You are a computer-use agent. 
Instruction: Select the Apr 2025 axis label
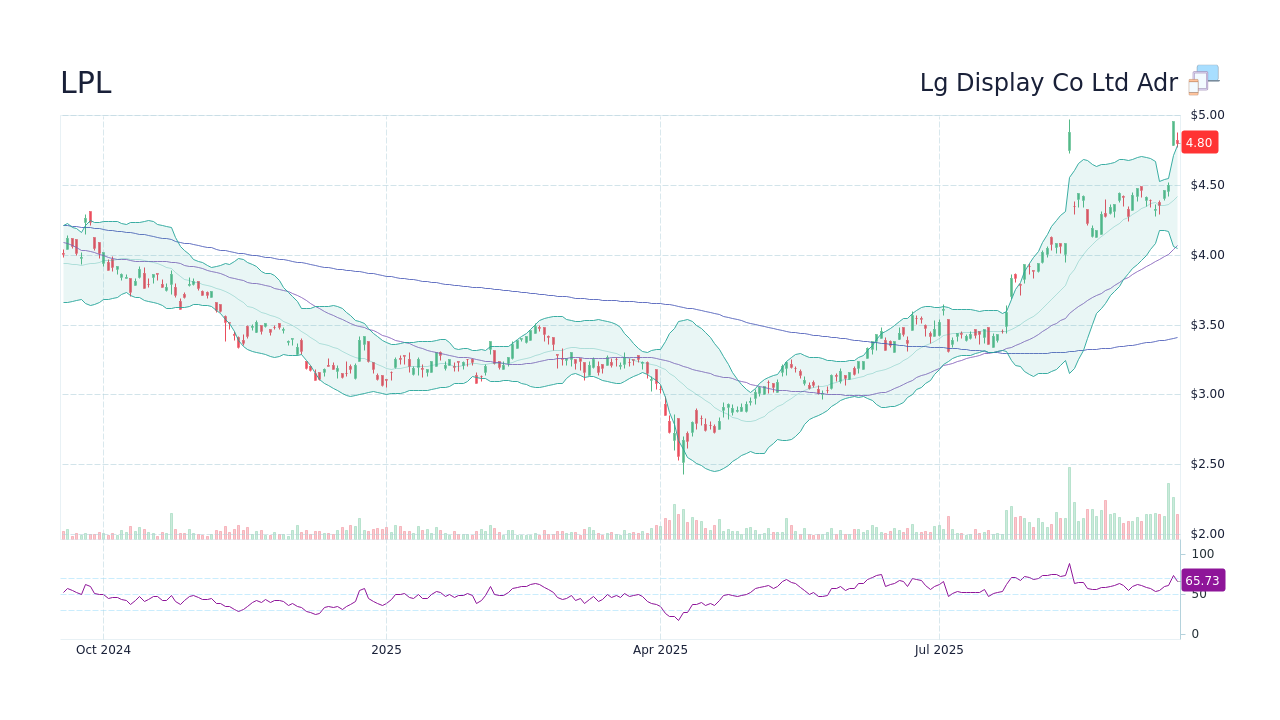click(x=659, y=649)
